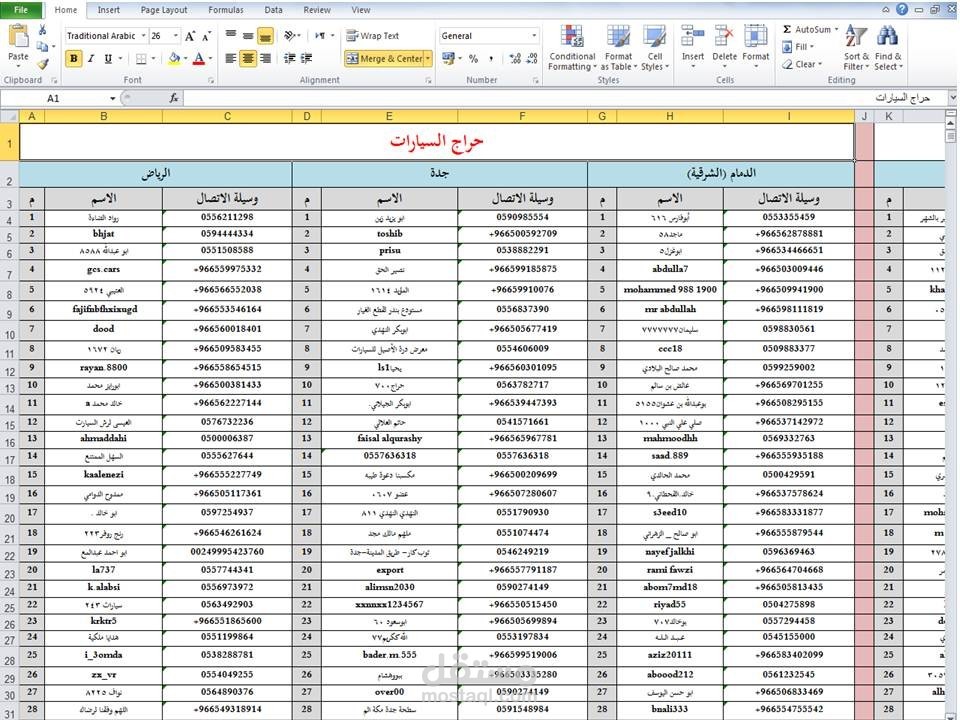The image size is (960, 720).
Task: Toggle bottom vertical alignment
Action: pos(265,36)
